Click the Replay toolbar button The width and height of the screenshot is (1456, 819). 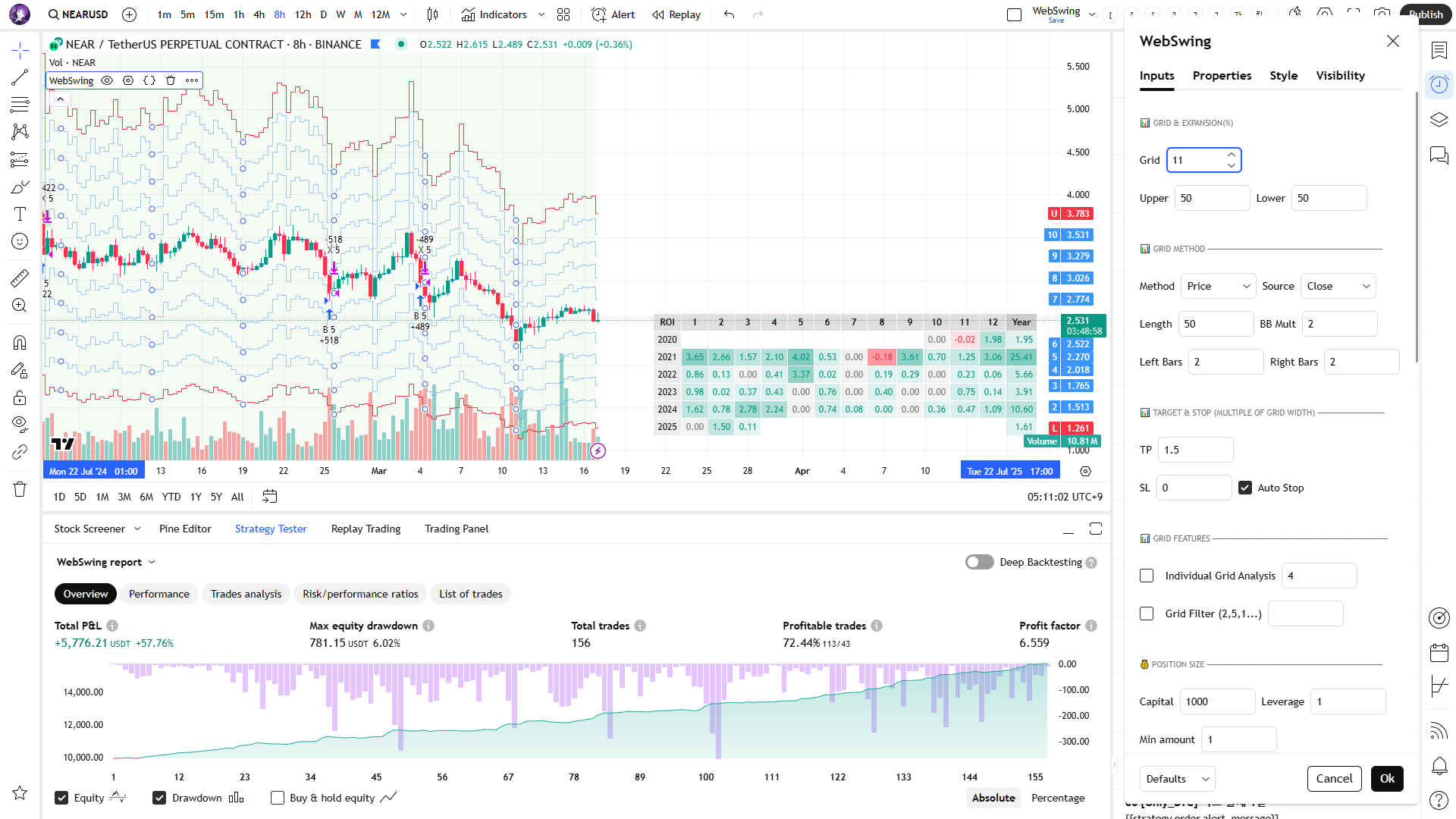676,14
